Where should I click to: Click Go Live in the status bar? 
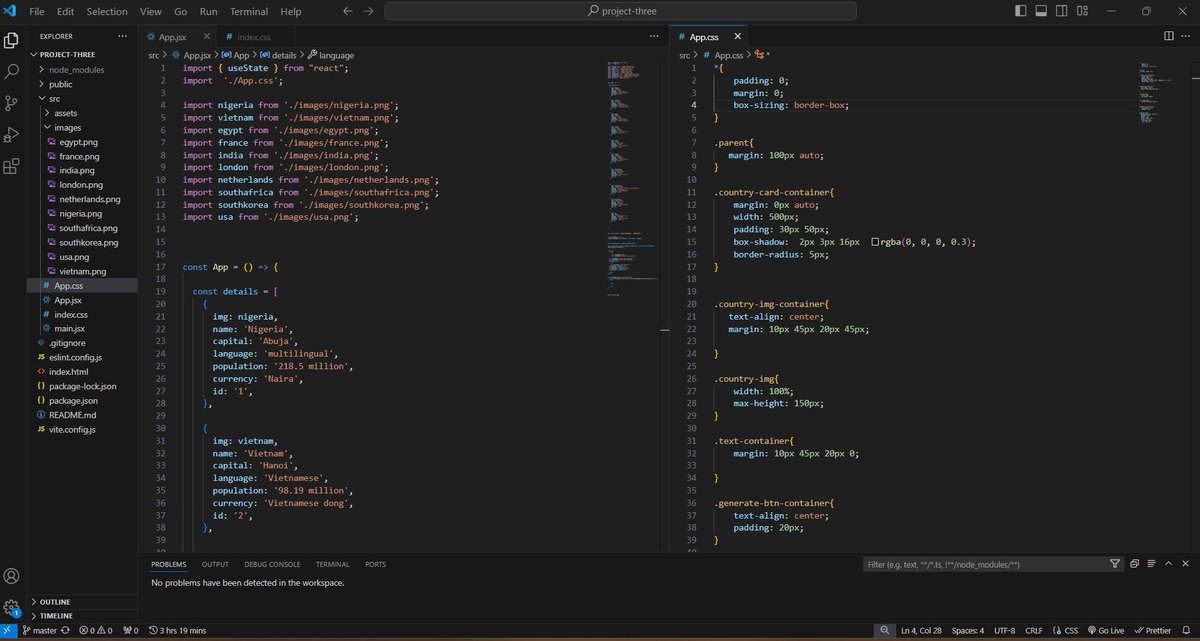coord(1108,631)
